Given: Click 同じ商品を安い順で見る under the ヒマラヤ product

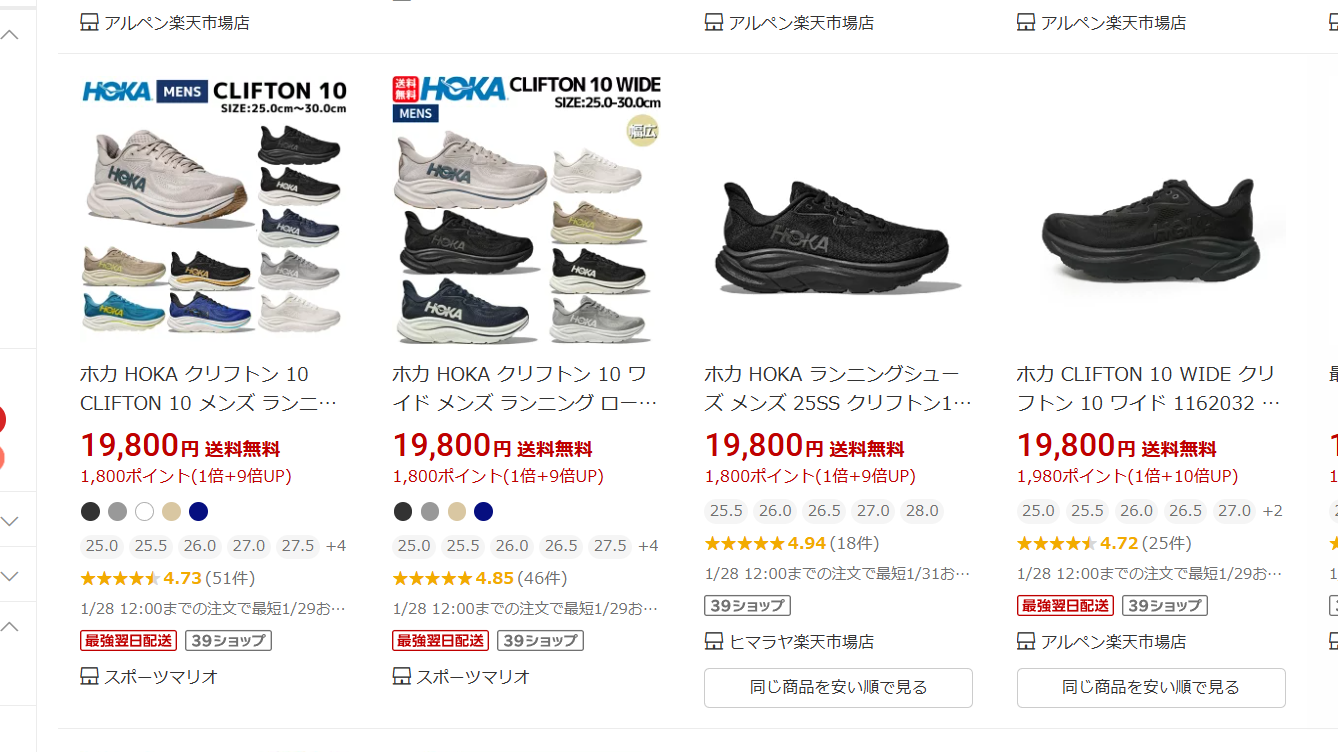Looking at the screenshot, I should click(838, 688).
